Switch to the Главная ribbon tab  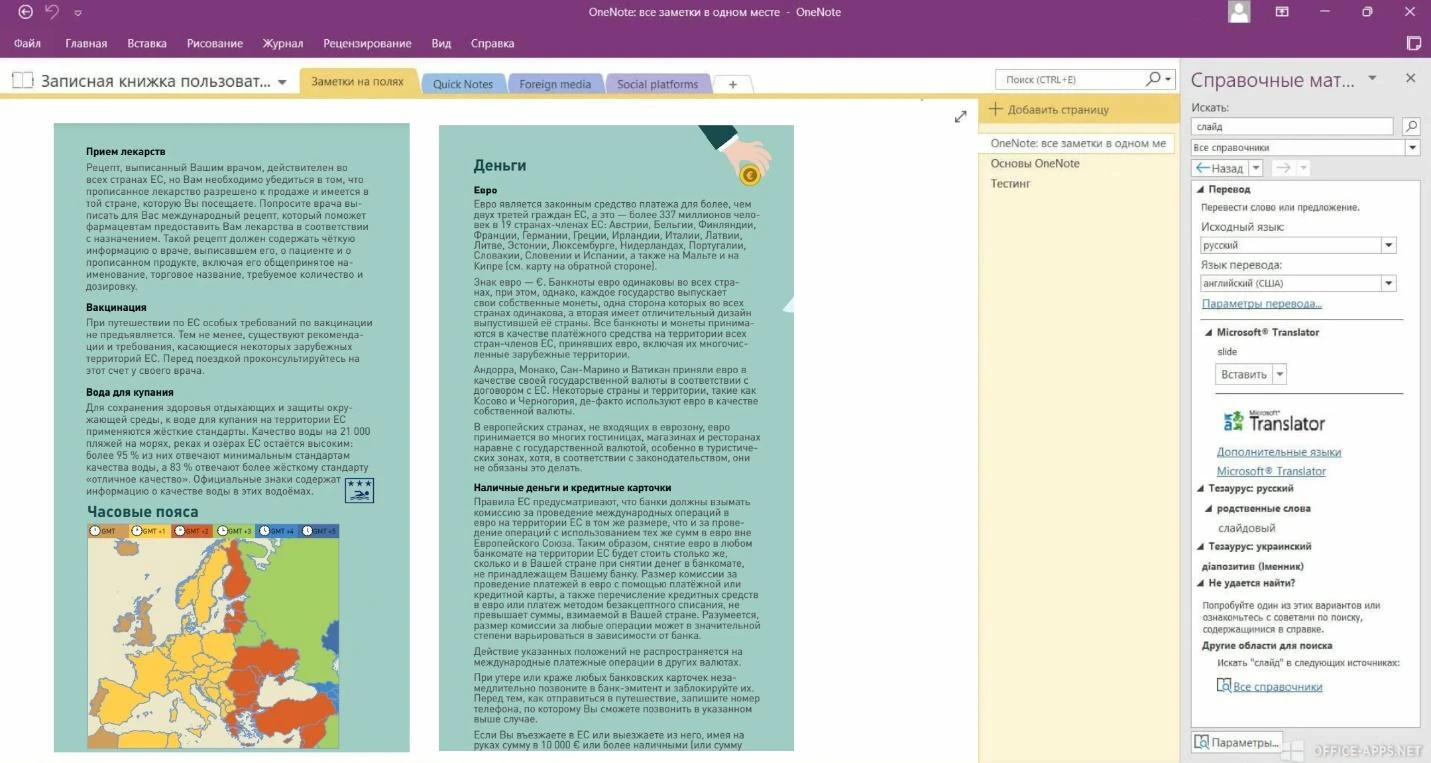coord(86,43)
